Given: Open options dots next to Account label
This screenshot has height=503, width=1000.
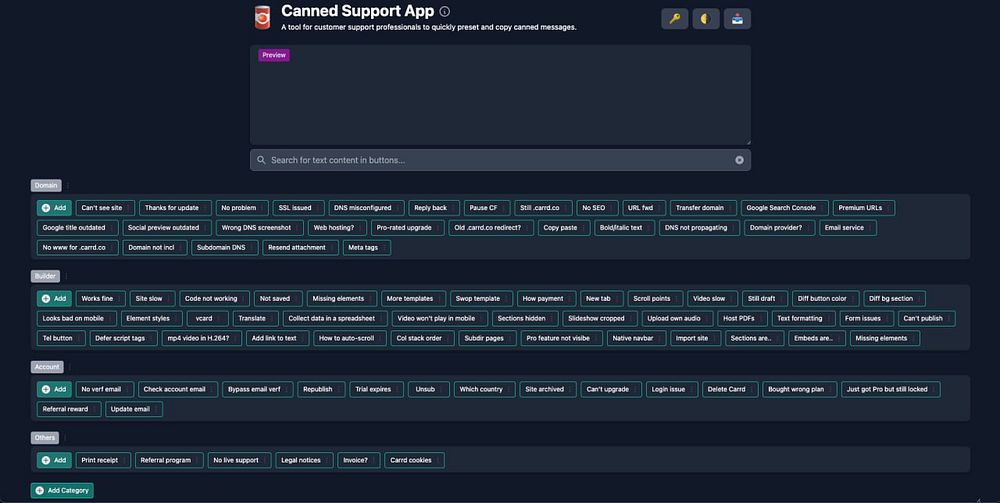Looking at the screenshot, I should point(70,367).
